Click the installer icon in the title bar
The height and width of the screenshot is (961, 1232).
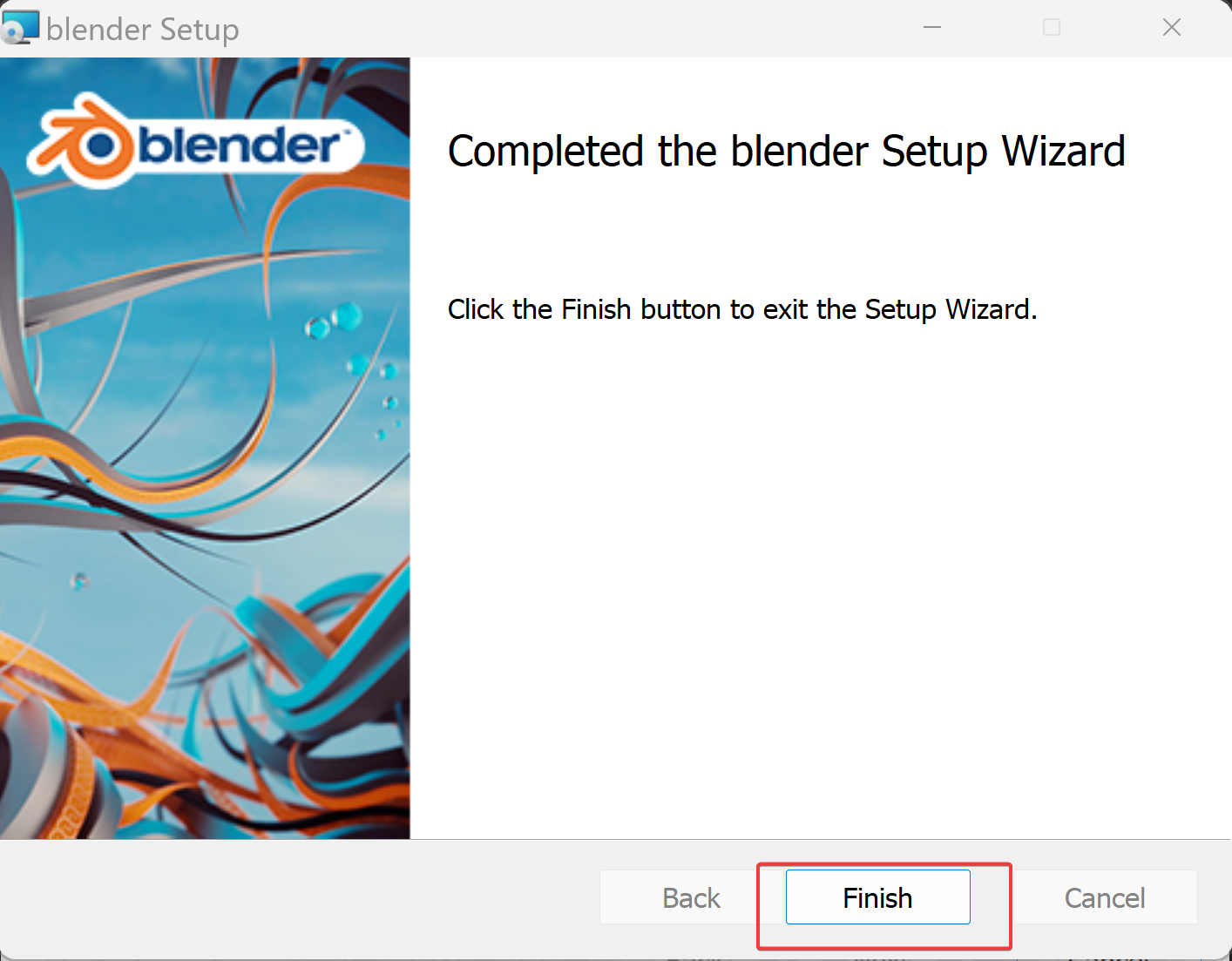[20, 27]
